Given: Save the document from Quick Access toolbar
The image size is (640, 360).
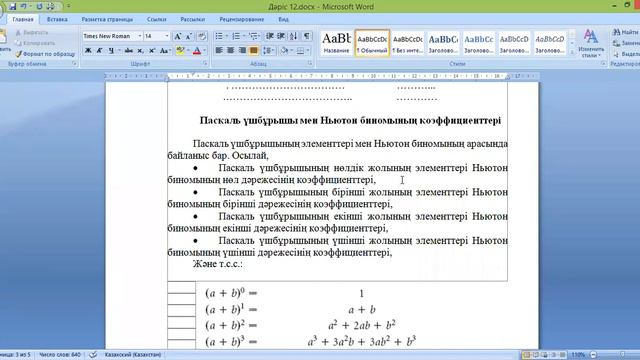Looking at the screenshot, I should pyautogui.click(x=12, y=7).
